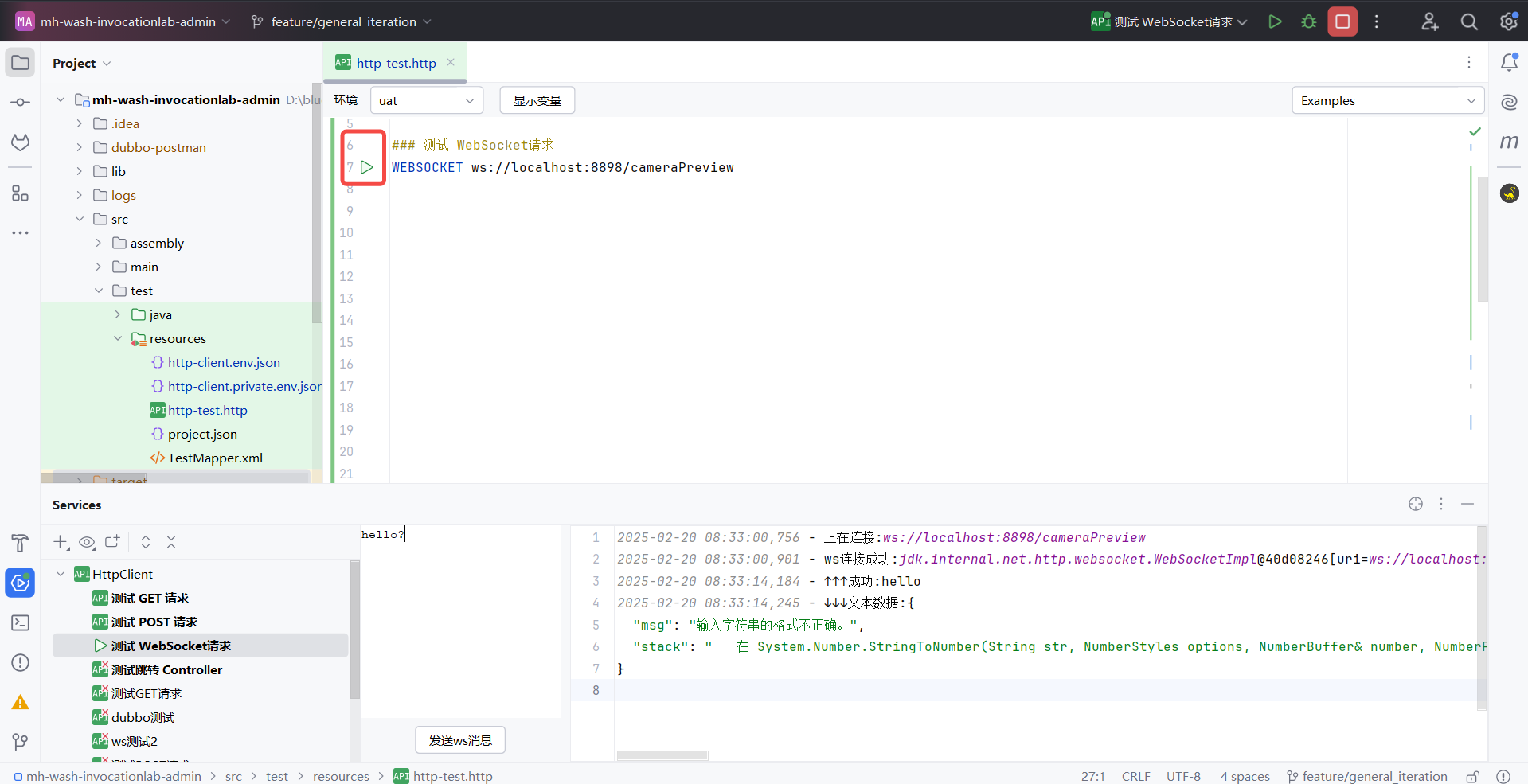Viewport: 1528px width, 784px height.
Task: Open View Options eye menu in Services
Action: point(87,542)
